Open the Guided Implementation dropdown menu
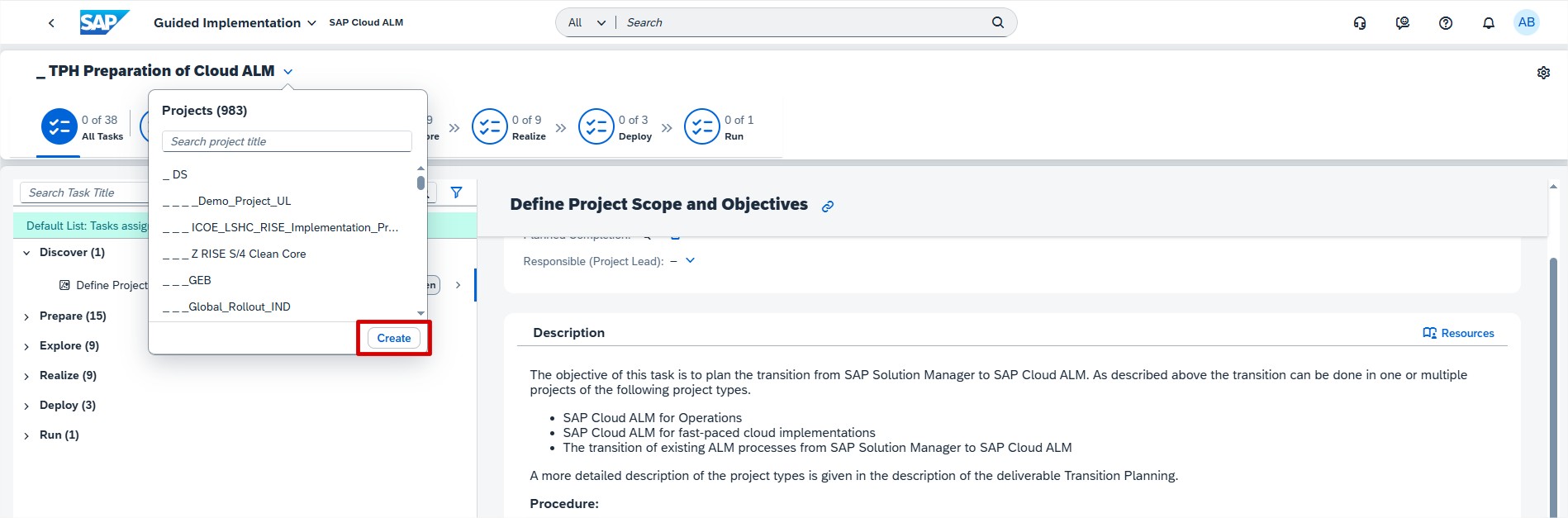The height and width of the screenshot is (518, 1568). click(x=235, y=23)
